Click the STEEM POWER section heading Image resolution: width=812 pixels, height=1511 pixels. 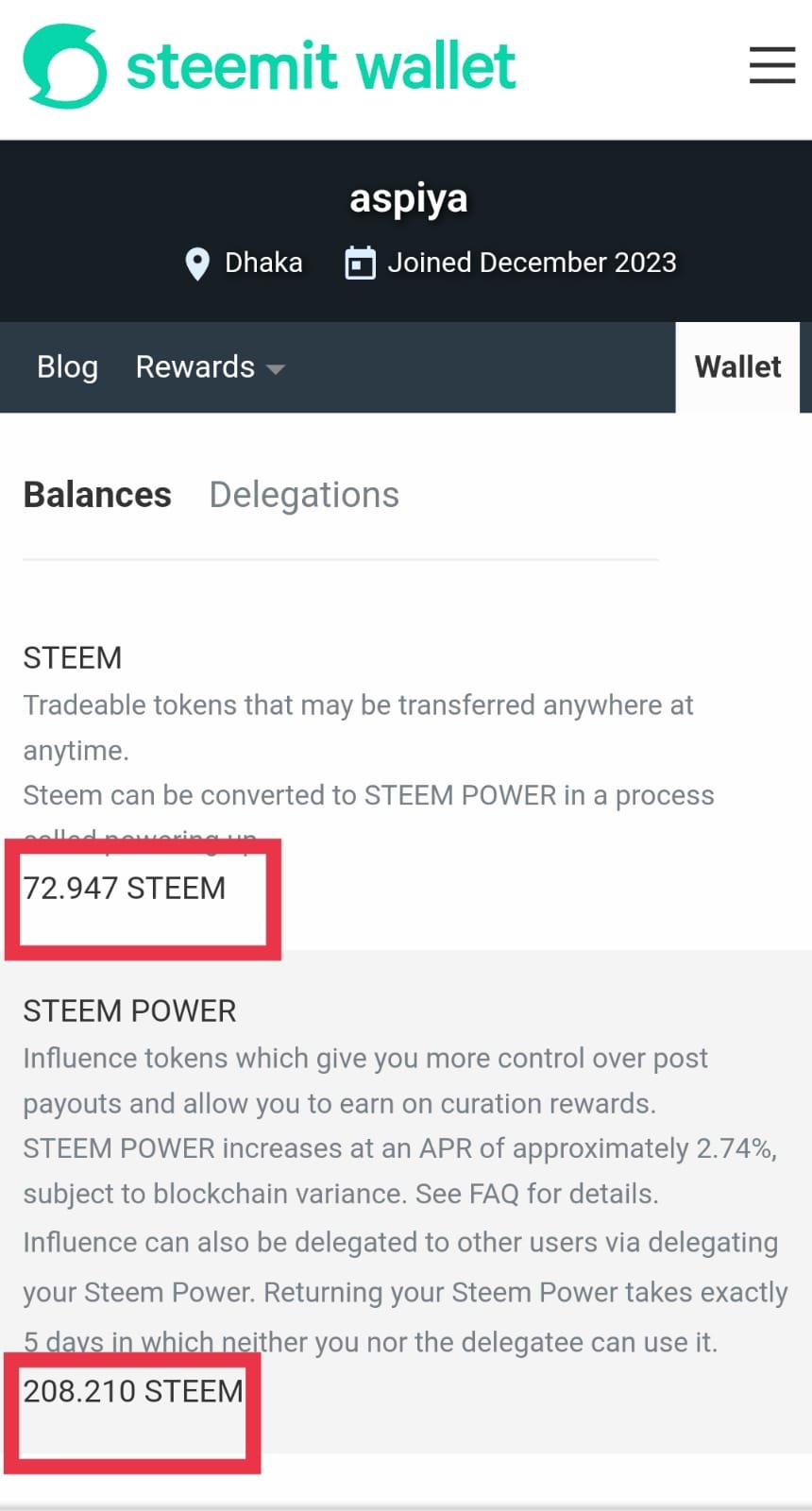129,1010
